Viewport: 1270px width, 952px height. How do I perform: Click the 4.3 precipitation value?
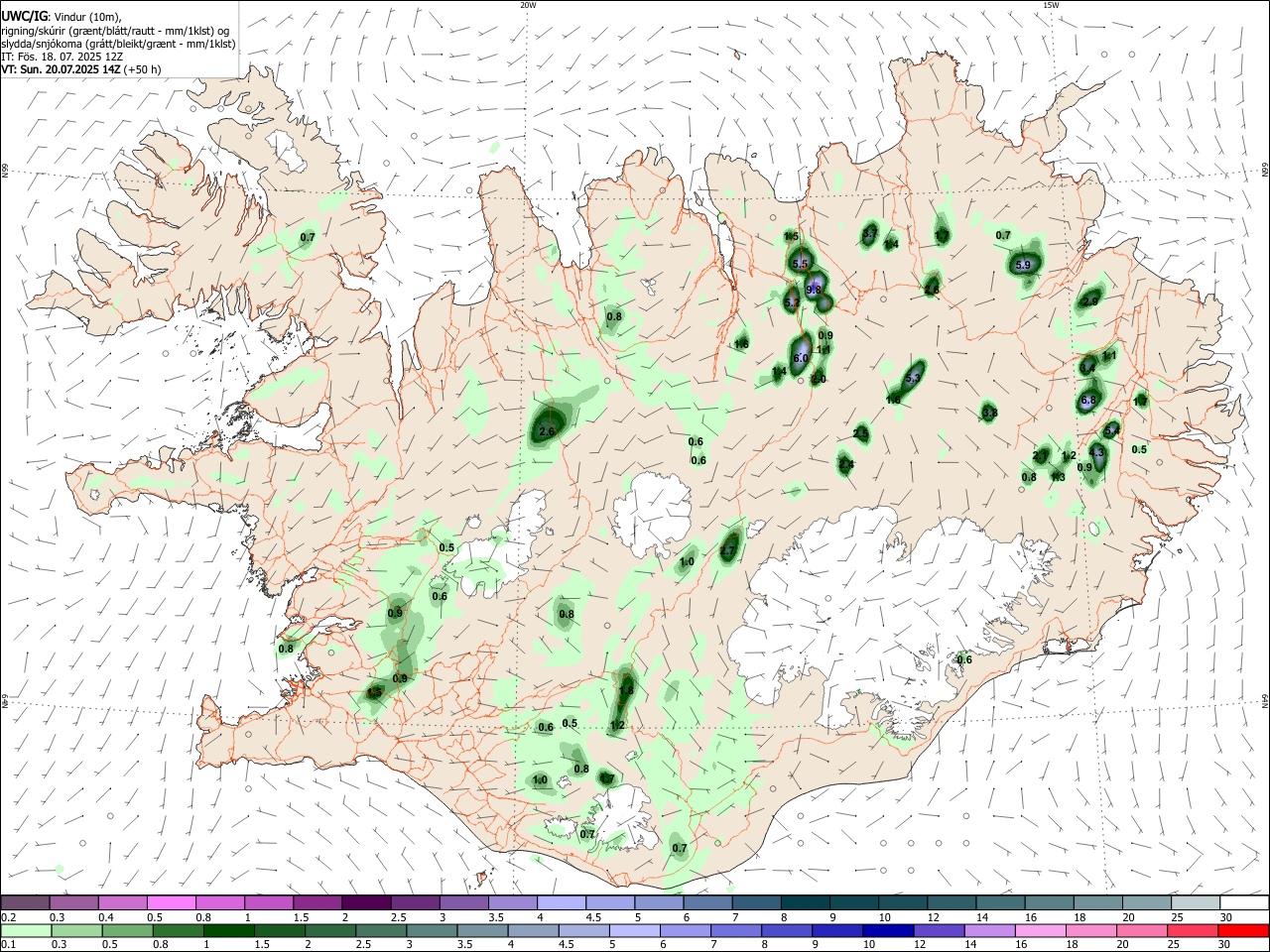(x=1096, y=452)
